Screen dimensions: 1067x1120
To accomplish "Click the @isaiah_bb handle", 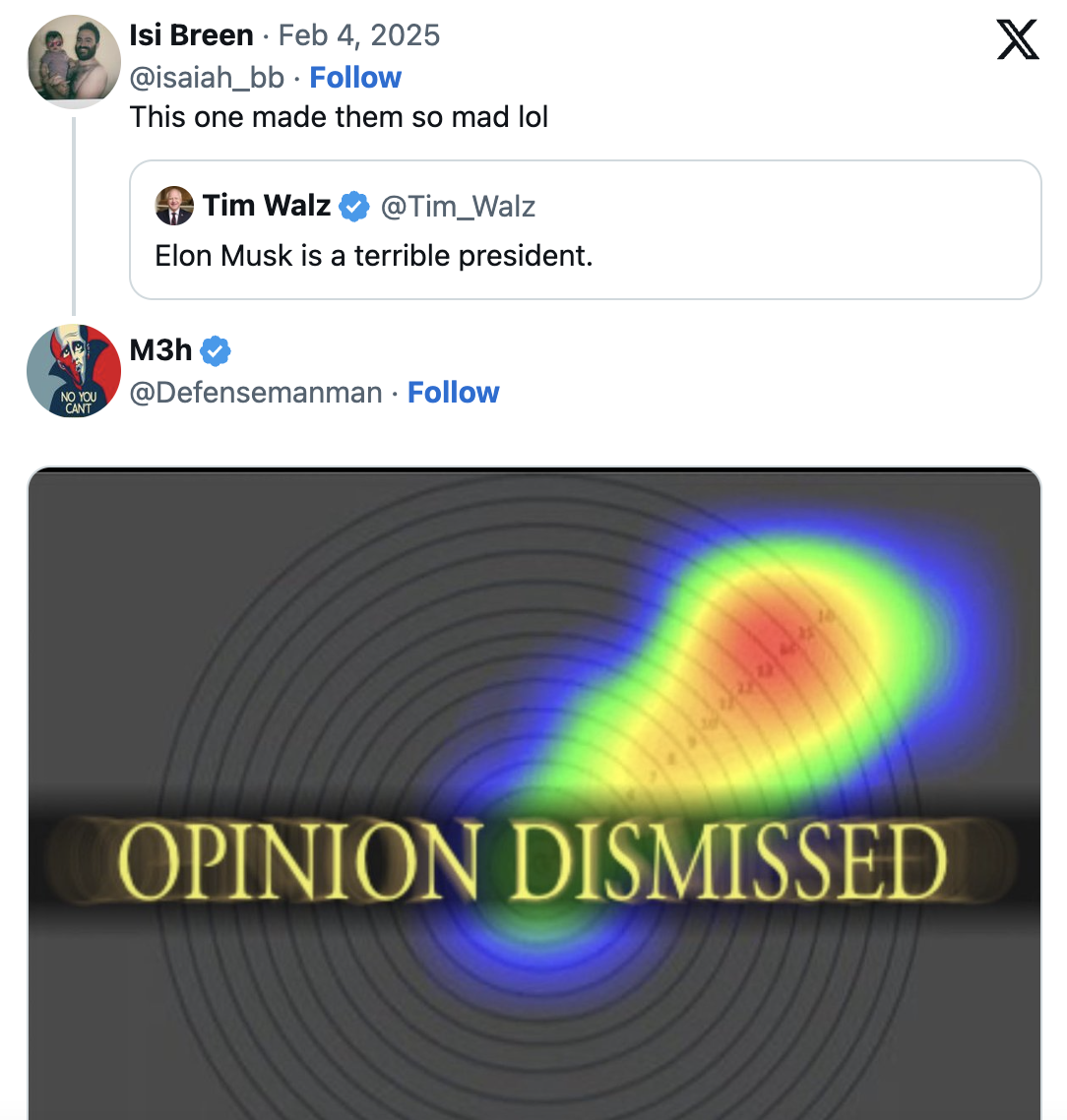I will (207, 78).
